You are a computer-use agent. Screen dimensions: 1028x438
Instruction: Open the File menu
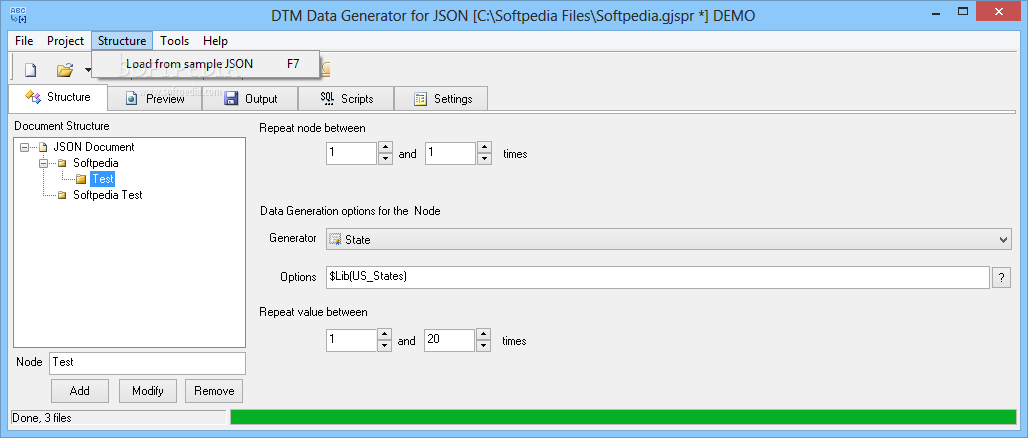click(x=24, y=41)
